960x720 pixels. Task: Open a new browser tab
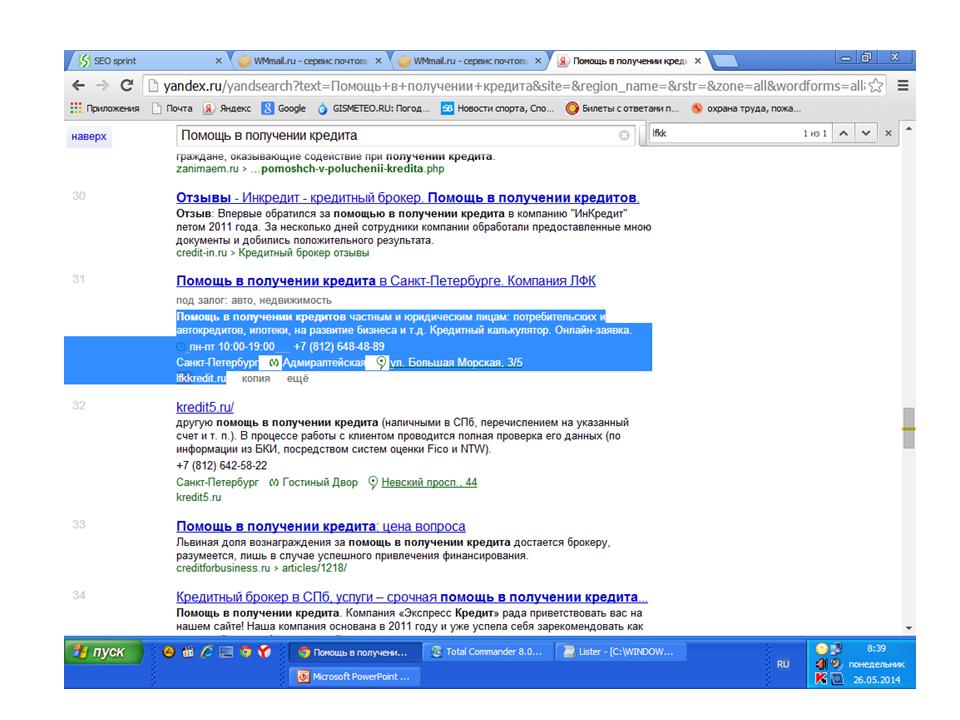point(726,61)
